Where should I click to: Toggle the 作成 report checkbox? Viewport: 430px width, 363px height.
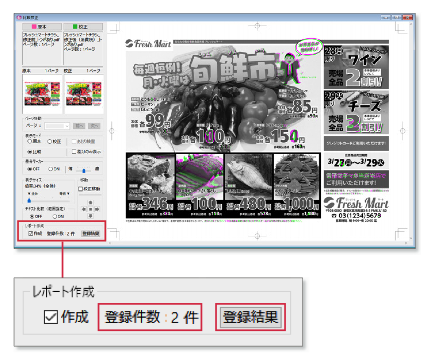tap(31, 233)
